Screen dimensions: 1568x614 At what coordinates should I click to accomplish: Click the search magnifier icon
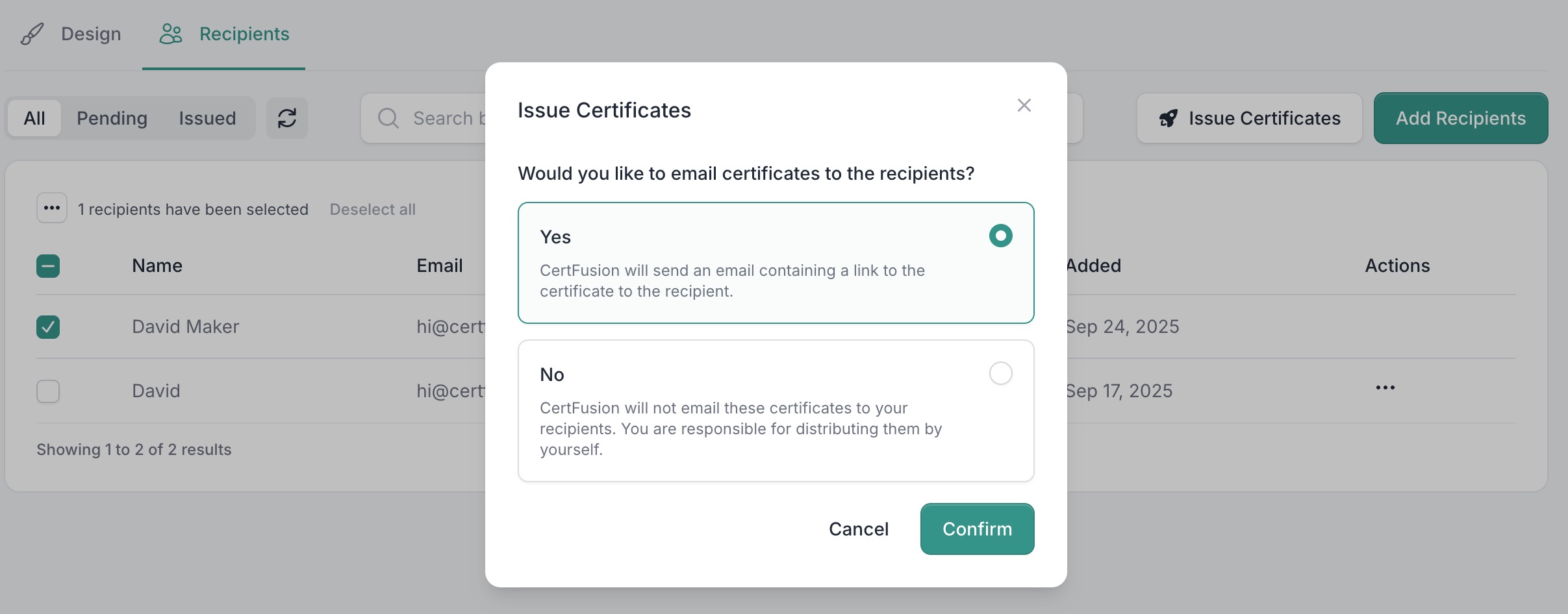coord(388,118)
